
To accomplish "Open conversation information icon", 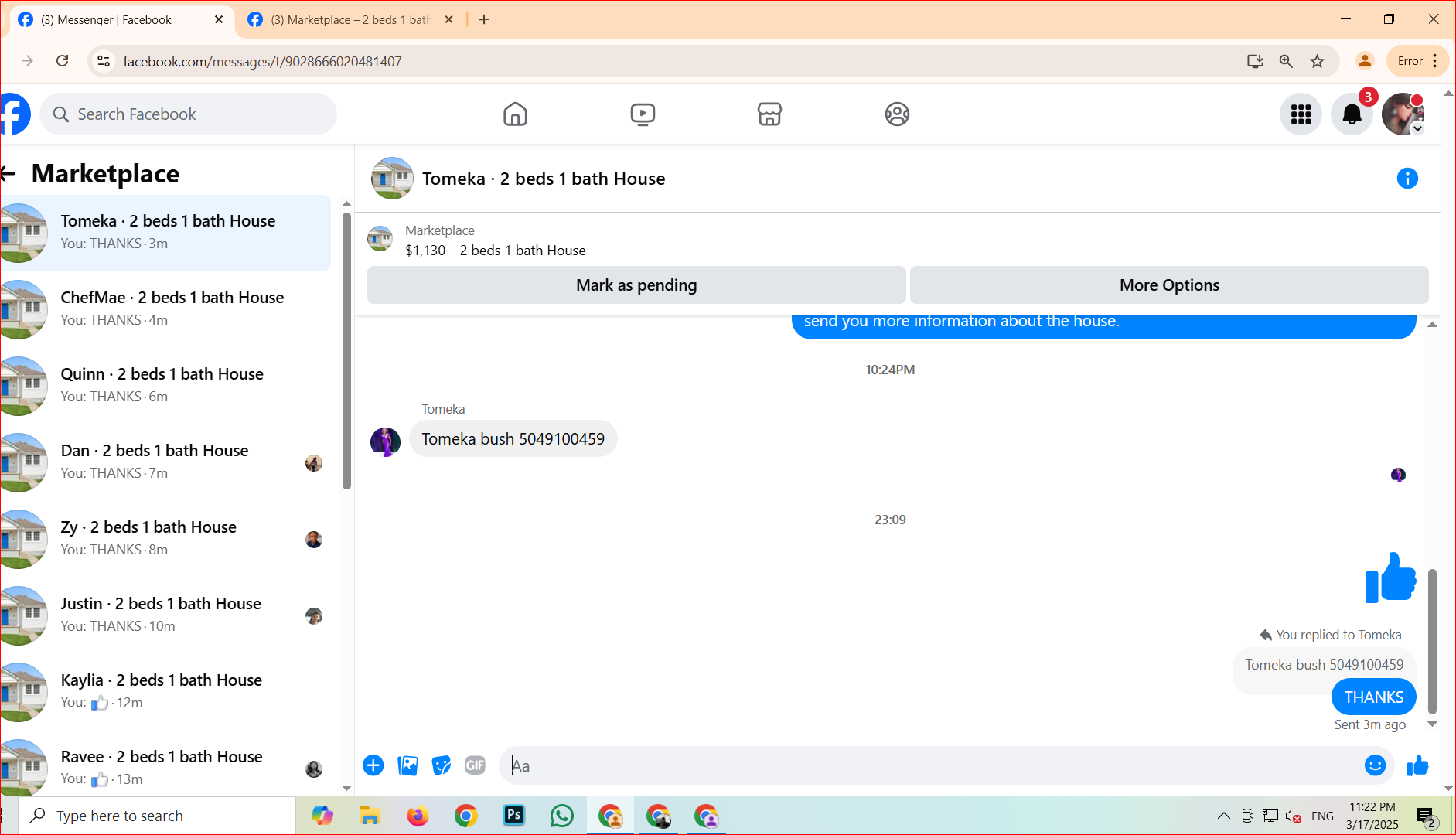I will coord(1407,179).
